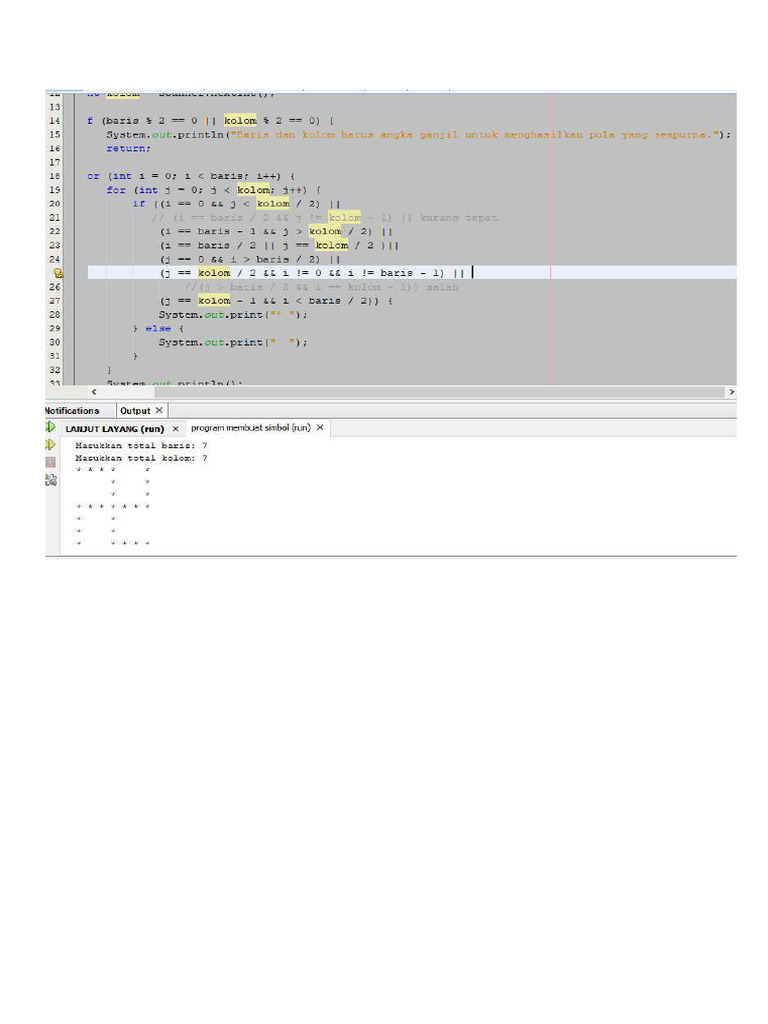Open the program membuat simbol (run) tab
Viewport: 768px width, 1024px height.
pos(250,428)
